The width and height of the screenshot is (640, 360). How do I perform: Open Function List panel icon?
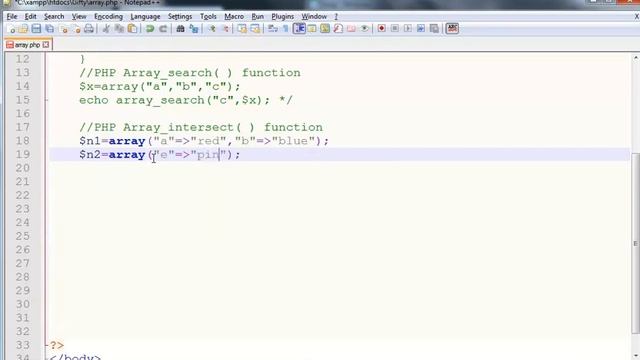click(338, 29)
